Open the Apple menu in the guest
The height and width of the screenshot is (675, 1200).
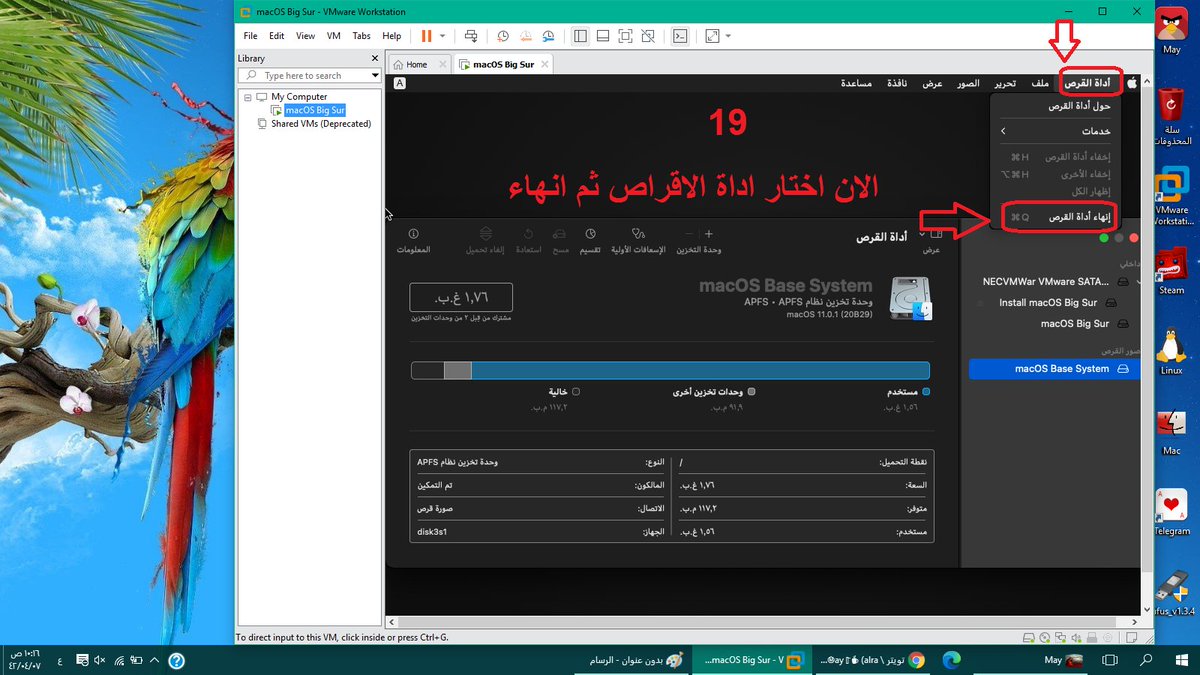pos(1132,83)
